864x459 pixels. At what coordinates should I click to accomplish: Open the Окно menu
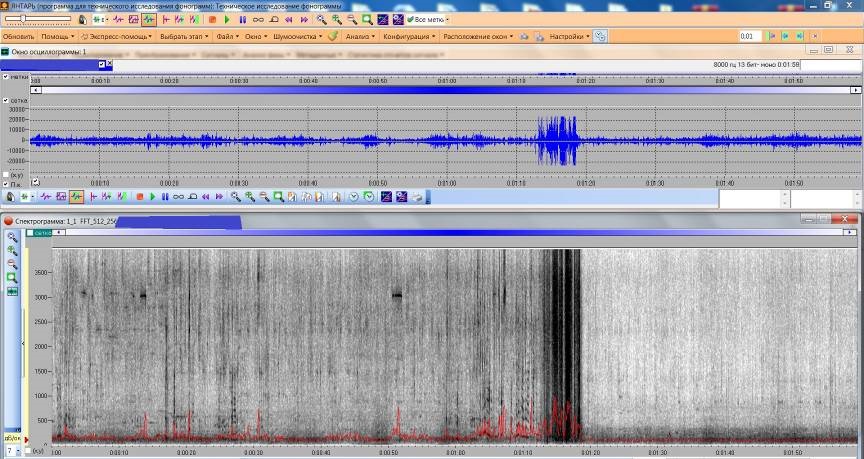click(256, 36)
